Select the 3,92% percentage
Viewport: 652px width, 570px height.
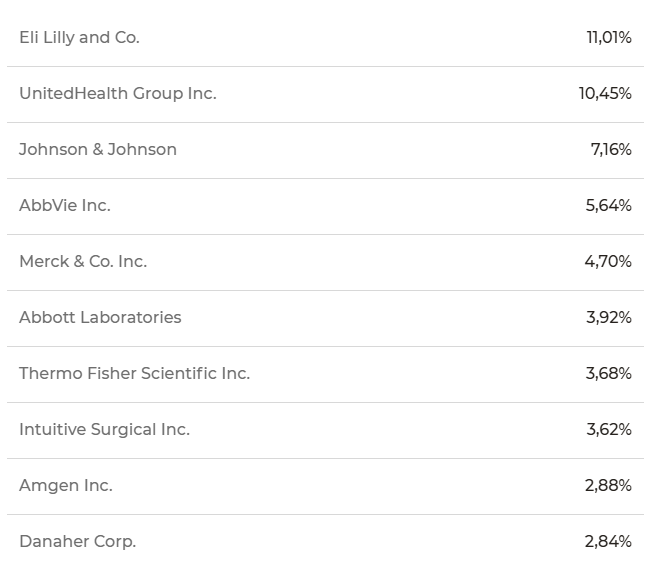[x=609, y=318]
